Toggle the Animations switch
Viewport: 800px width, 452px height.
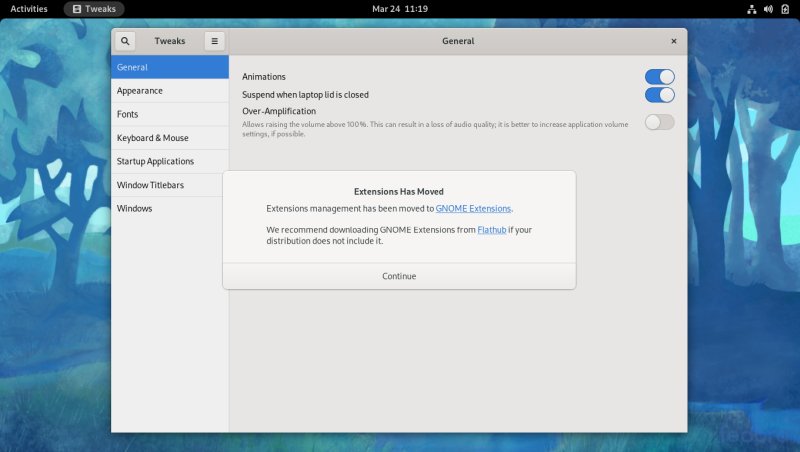pos(659,77)
